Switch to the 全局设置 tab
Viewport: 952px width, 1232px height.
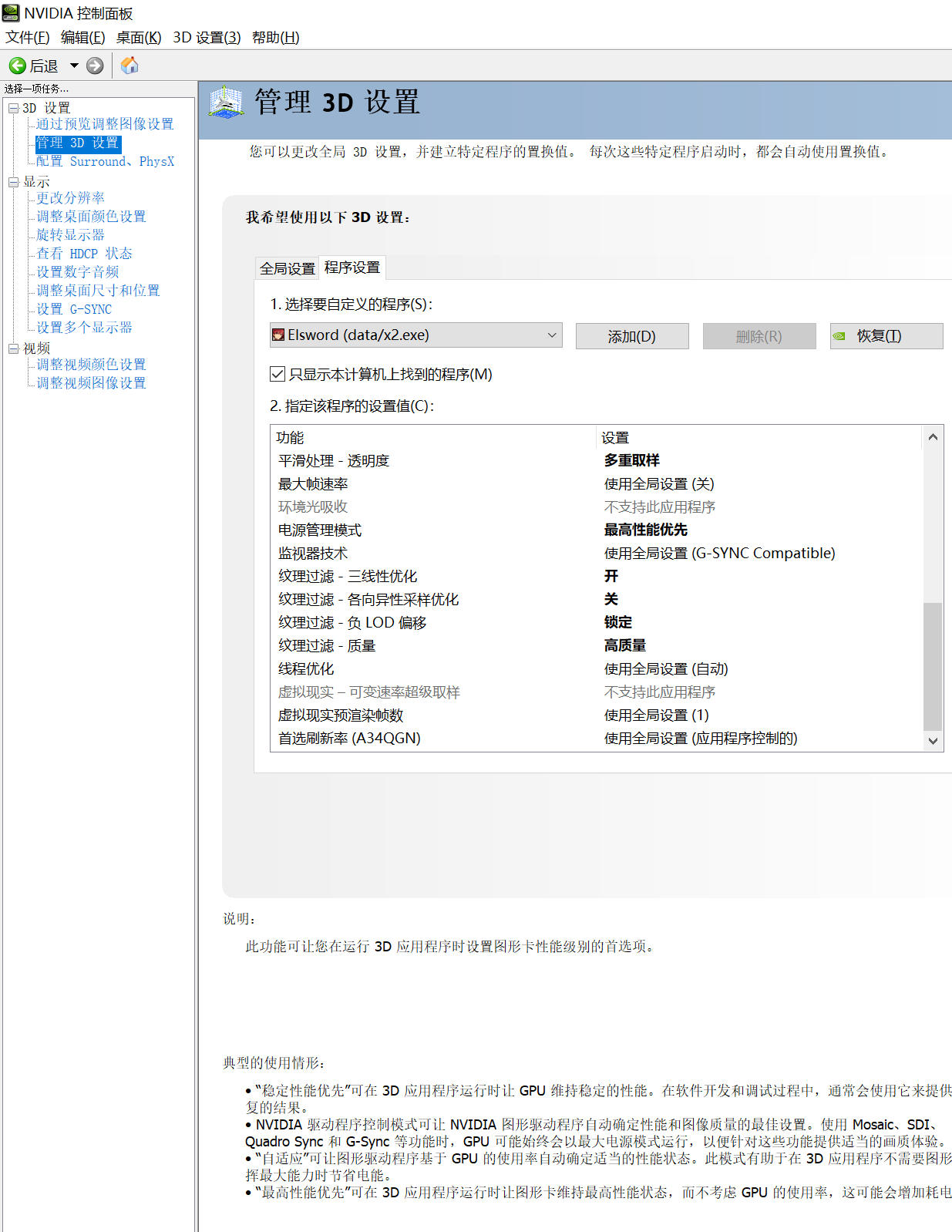[x=288, y=268]
